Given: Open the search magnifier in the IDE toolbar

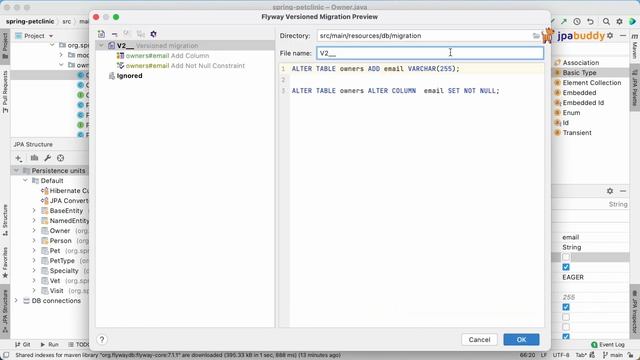Looking at the screenshot, I should (606, 21).
